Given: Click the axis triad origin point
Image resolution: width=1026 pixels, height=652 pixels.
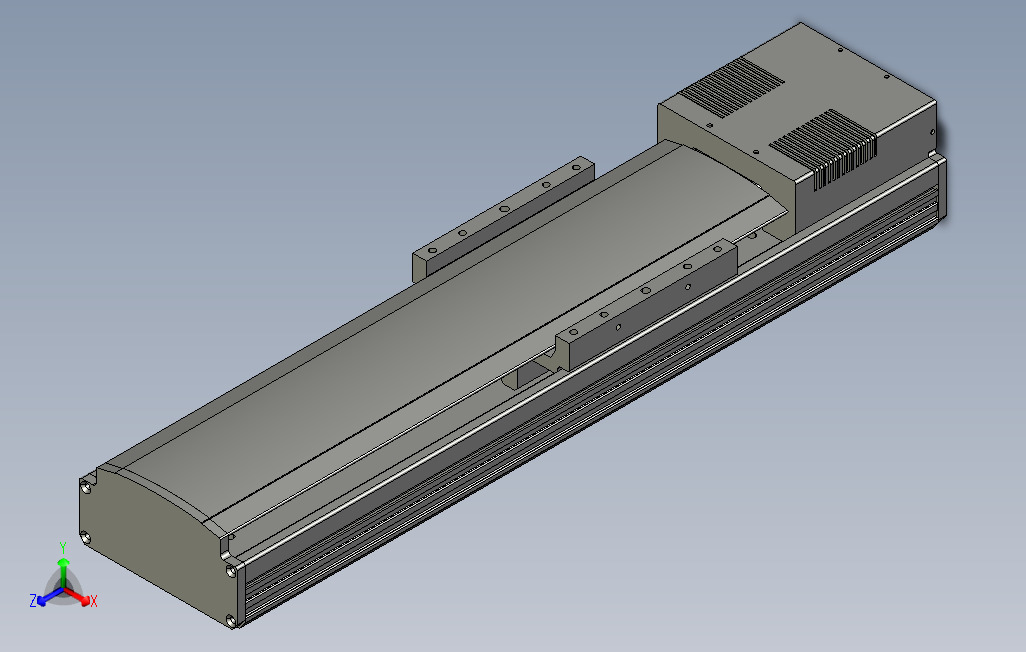Looking at the screenshot, I should click(x=63, y=587).
